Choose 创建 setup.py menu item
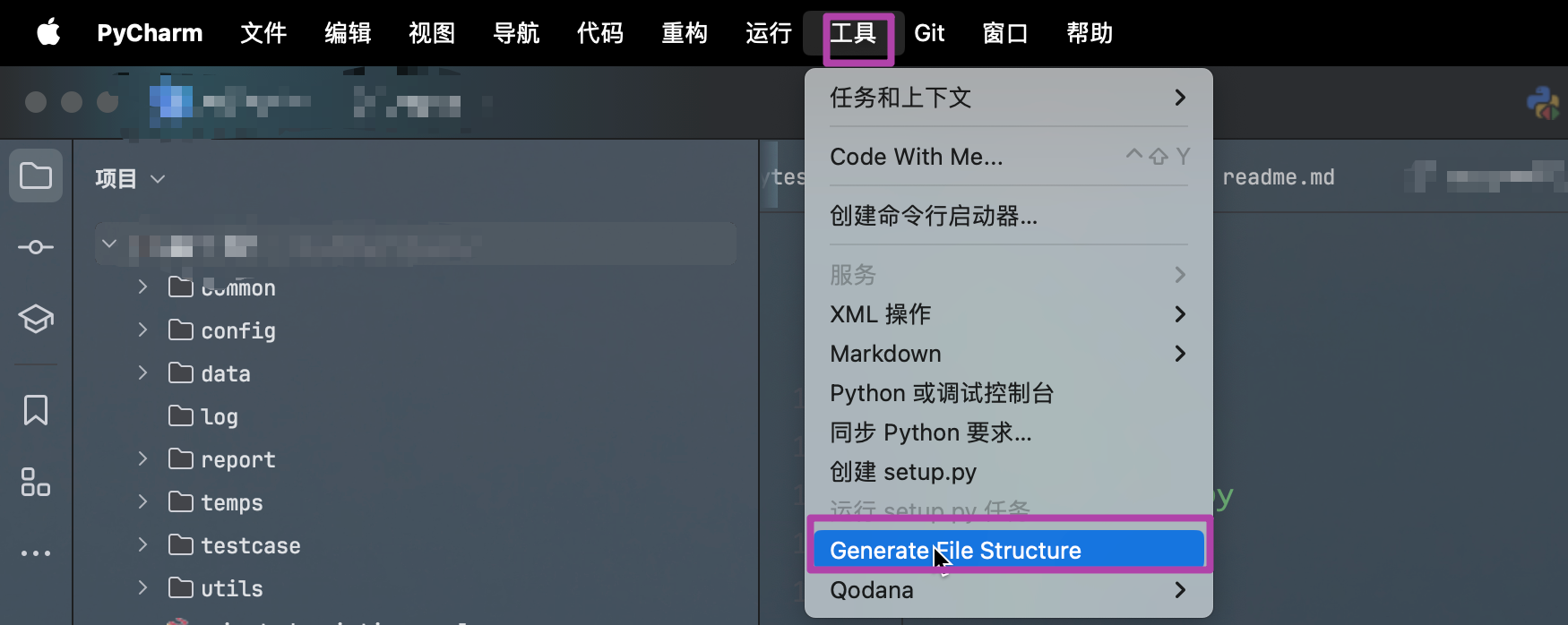Viewport: 1568px width, 625px height. tap(1009, 472)
